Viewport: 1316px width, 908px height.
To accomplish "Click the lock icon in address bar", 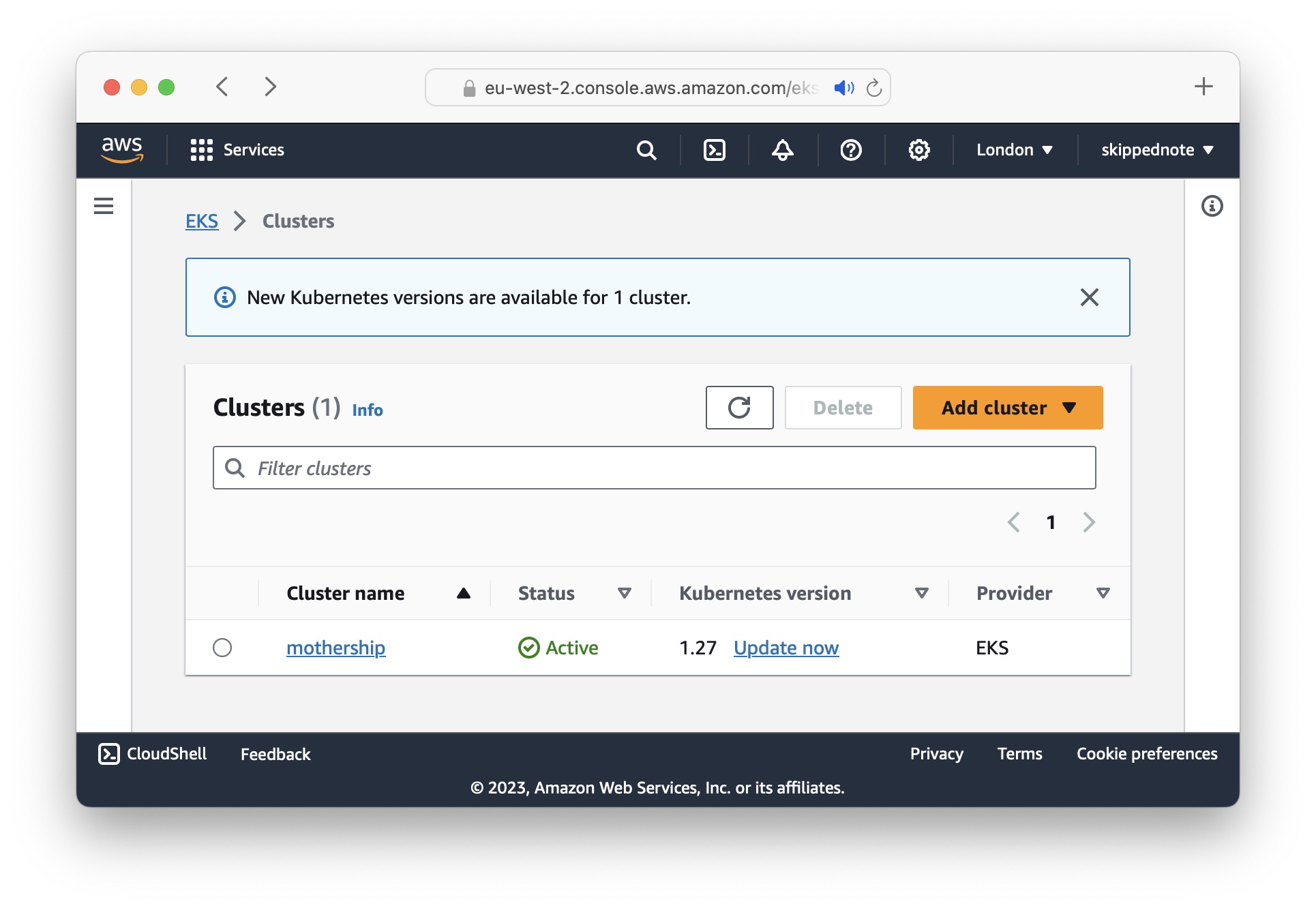I will 469,88.
